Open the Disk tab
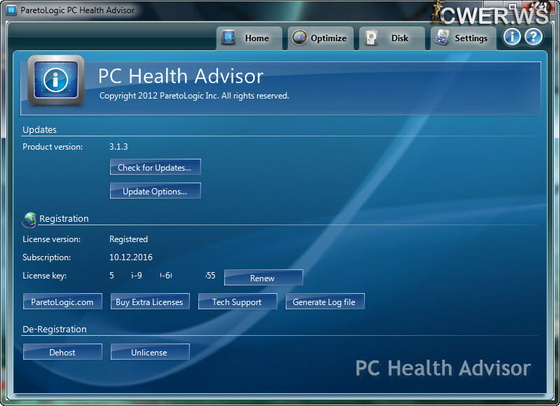Image resolution: width=560 pixels, height=406 pixels. coord(392,38)
